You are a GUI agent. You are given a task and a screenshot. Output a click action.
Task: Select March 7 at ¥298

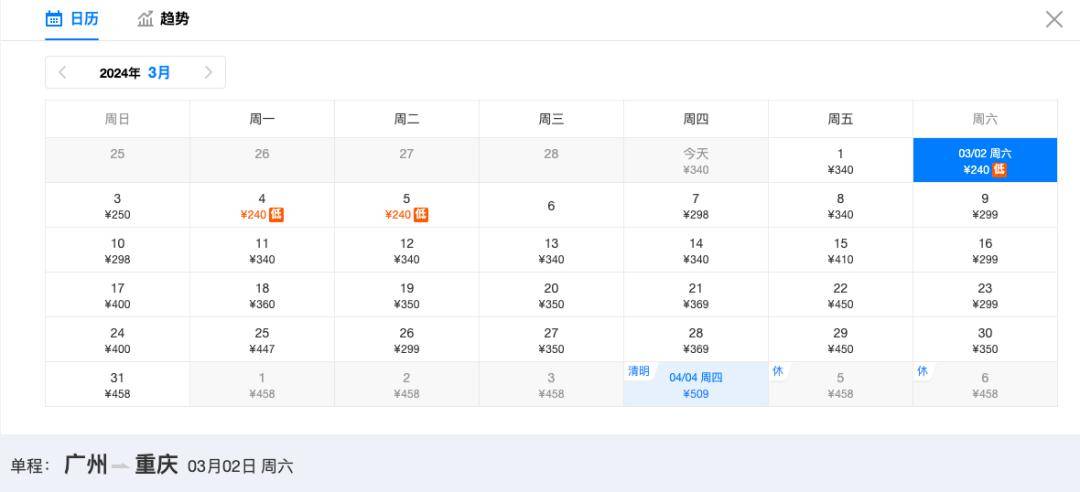click(x=696, y=205)
